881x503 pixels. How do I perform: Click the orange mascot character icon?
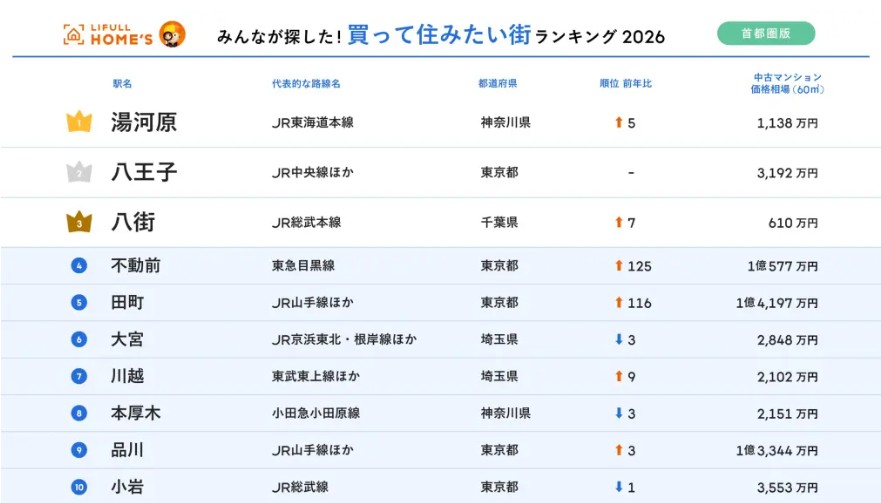172,34
